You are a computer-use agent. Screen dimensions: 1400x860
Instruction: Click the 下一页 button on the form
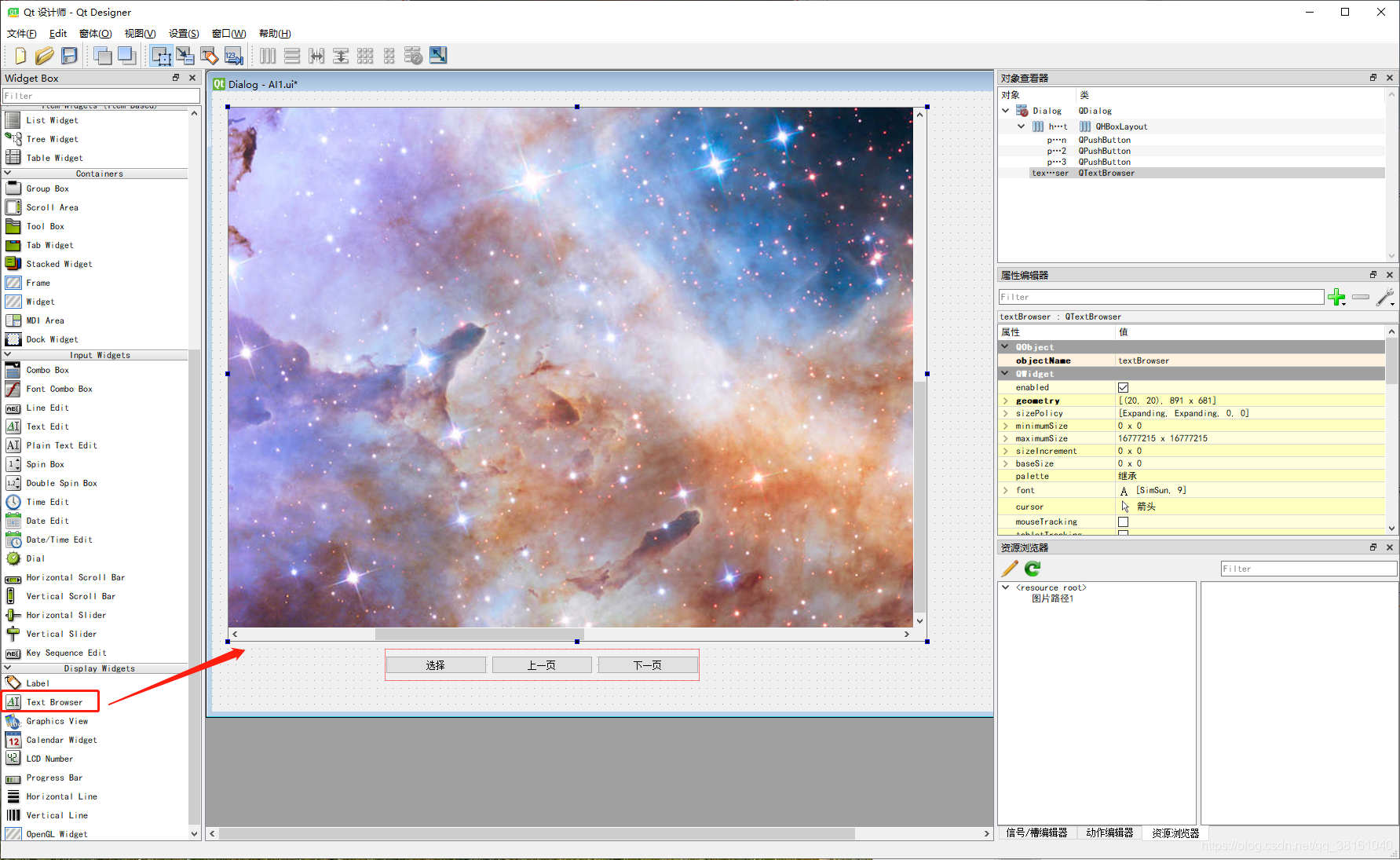pos(648,665)
